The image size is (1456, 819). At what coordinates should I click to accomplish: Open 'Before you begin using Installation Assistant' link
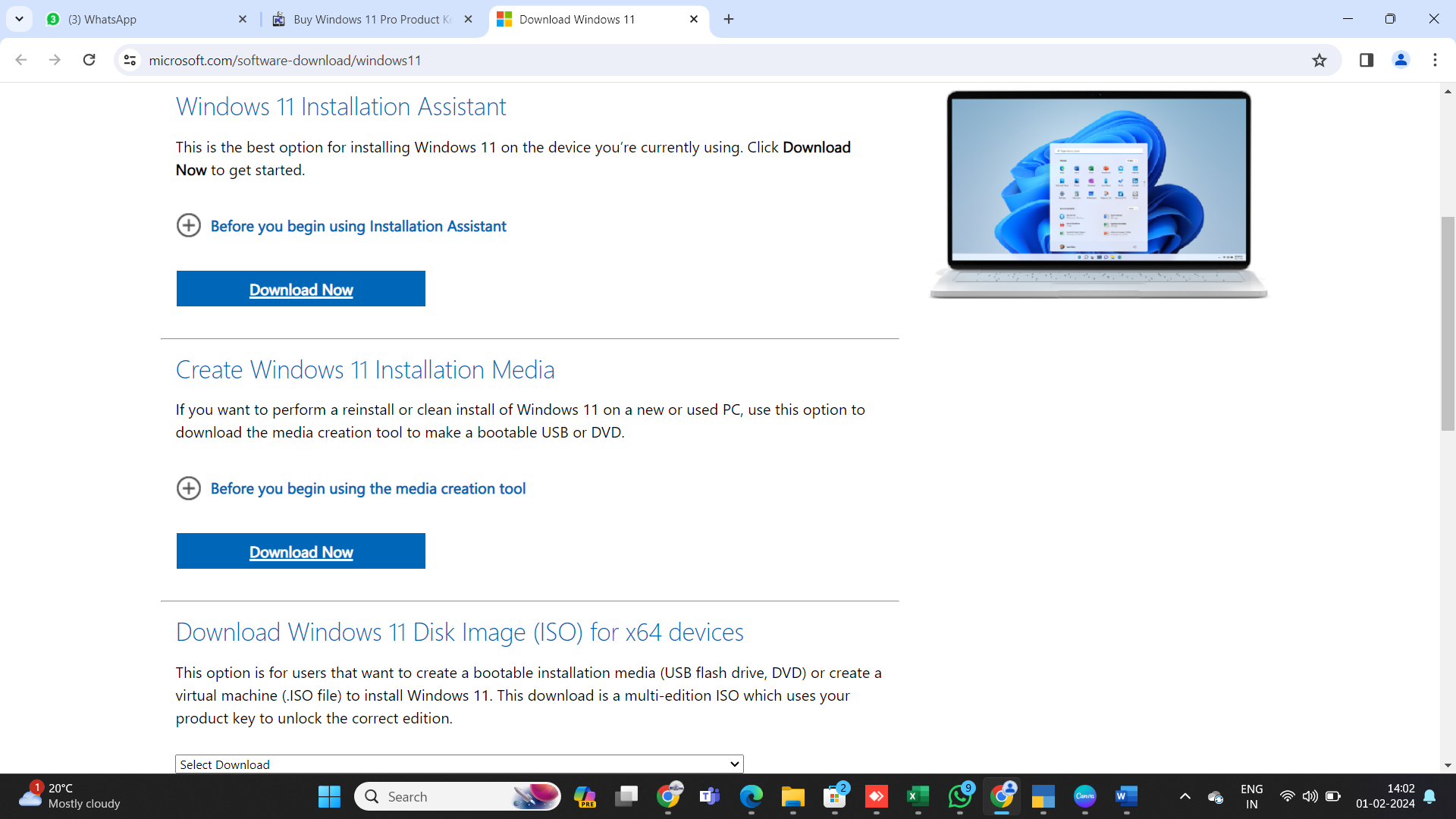tap(358, 226)
